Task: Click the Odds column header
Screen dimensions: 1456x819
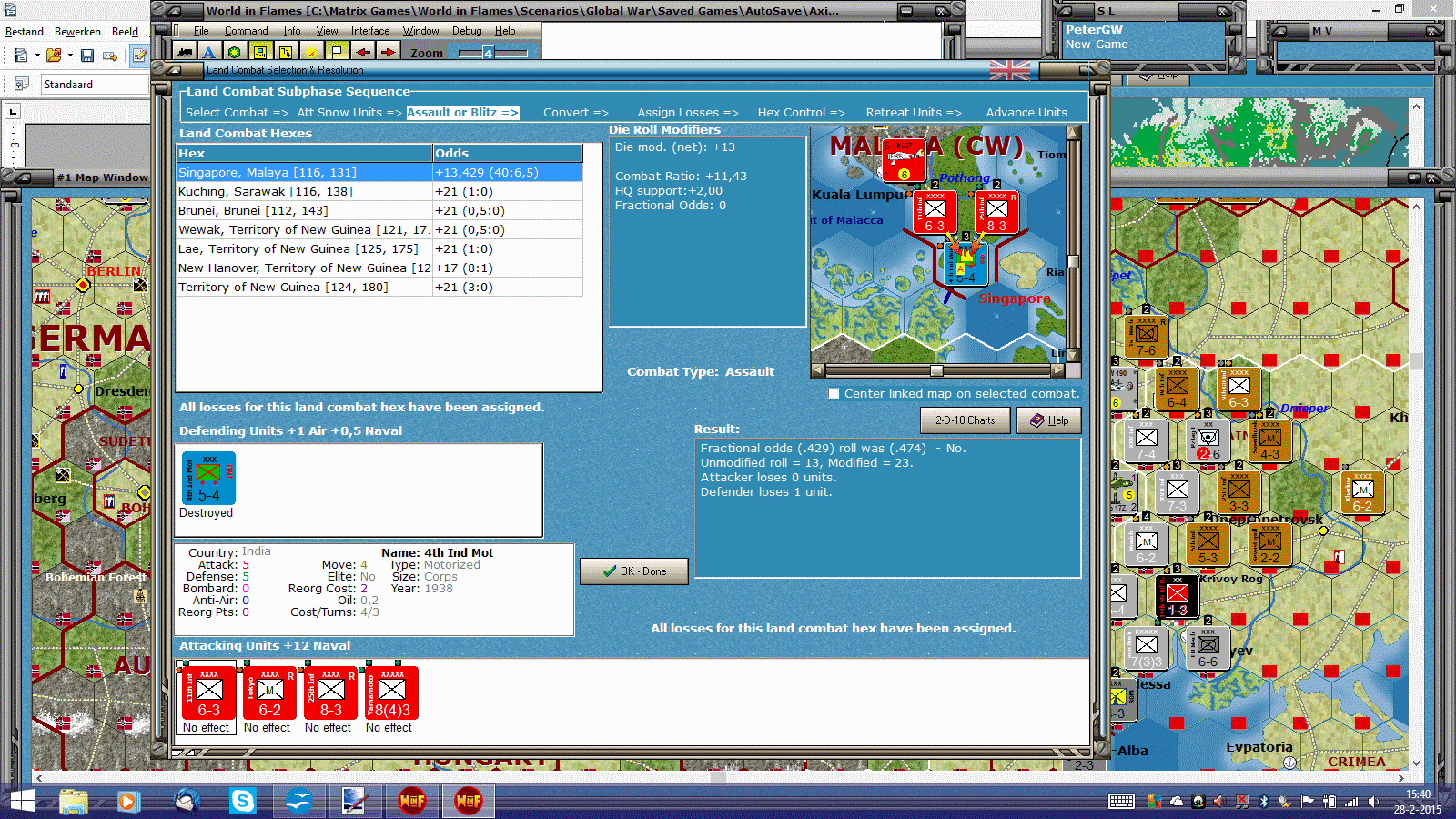Action: coord(508,154)
